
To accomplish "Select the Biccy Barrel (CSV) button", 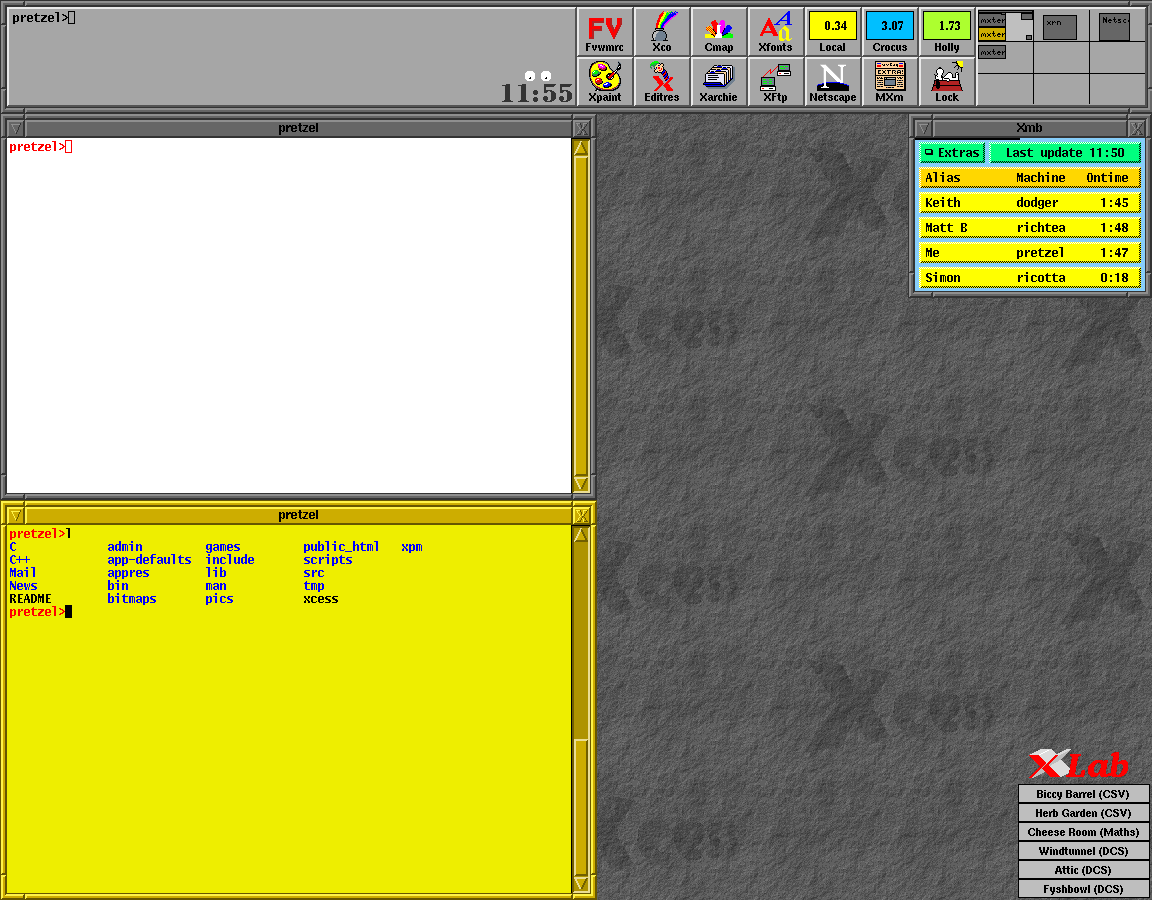I will 1083,794.
